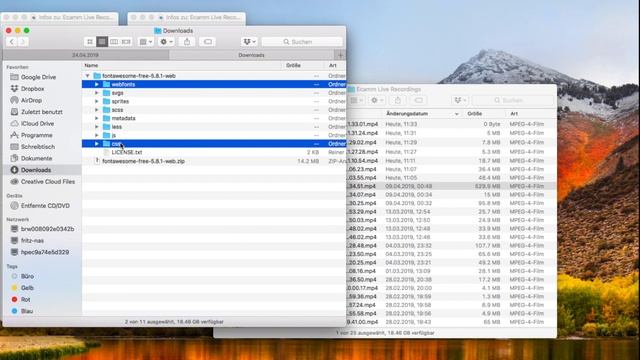This screenshot has width=640, height=360.
Task: Select the Gelb tag in sidebar
Action: pyautogui.click(x=27, y=288)
